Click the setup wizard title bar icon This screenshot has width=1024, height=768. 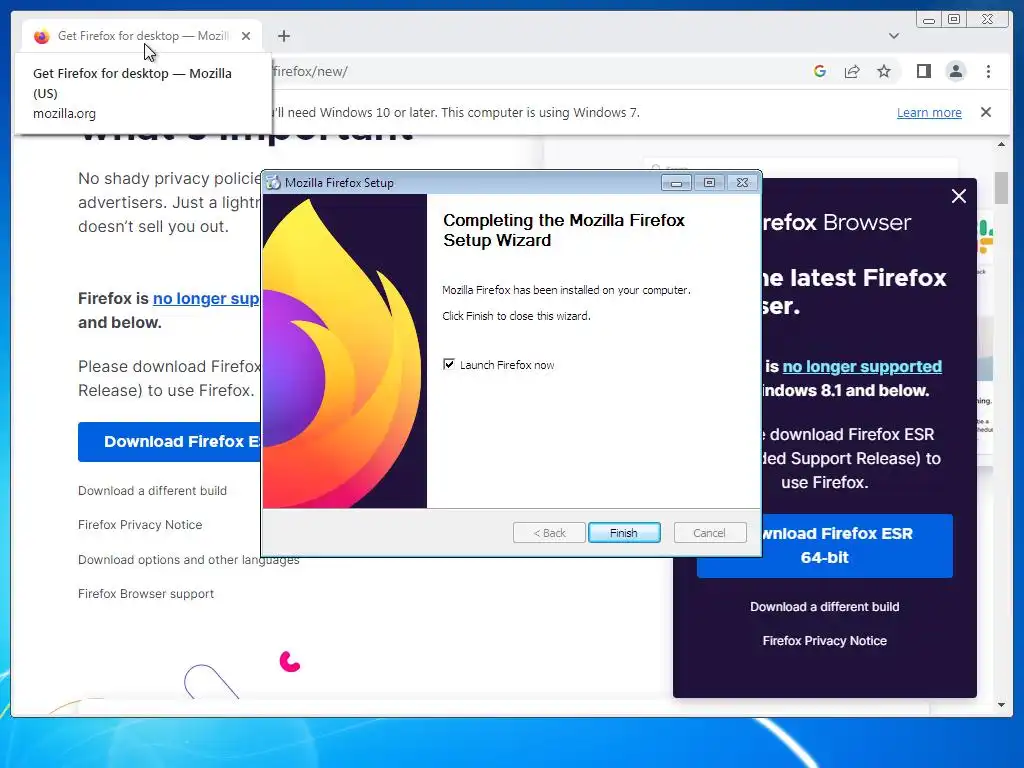coord(273,183)
